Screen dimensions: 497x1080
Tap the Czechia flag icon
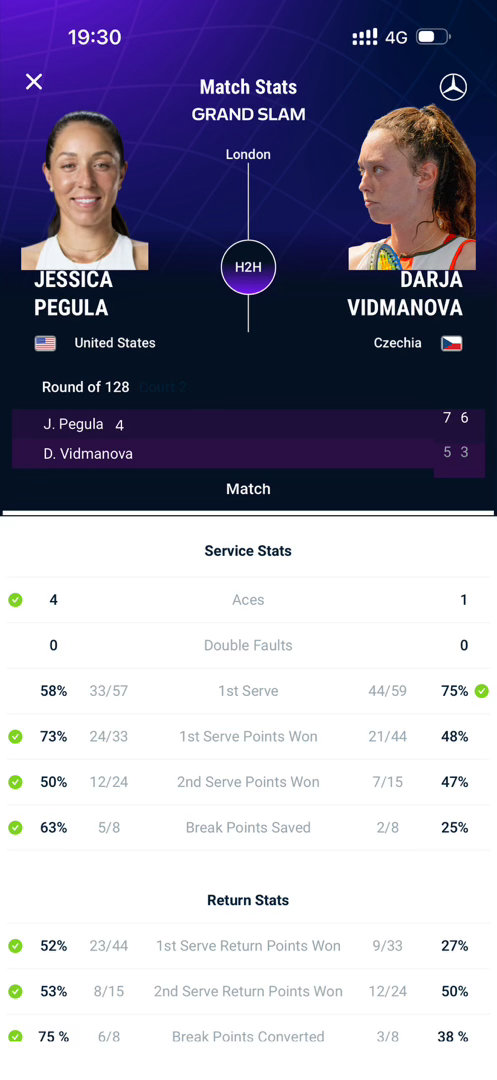(x=452, y=343)
